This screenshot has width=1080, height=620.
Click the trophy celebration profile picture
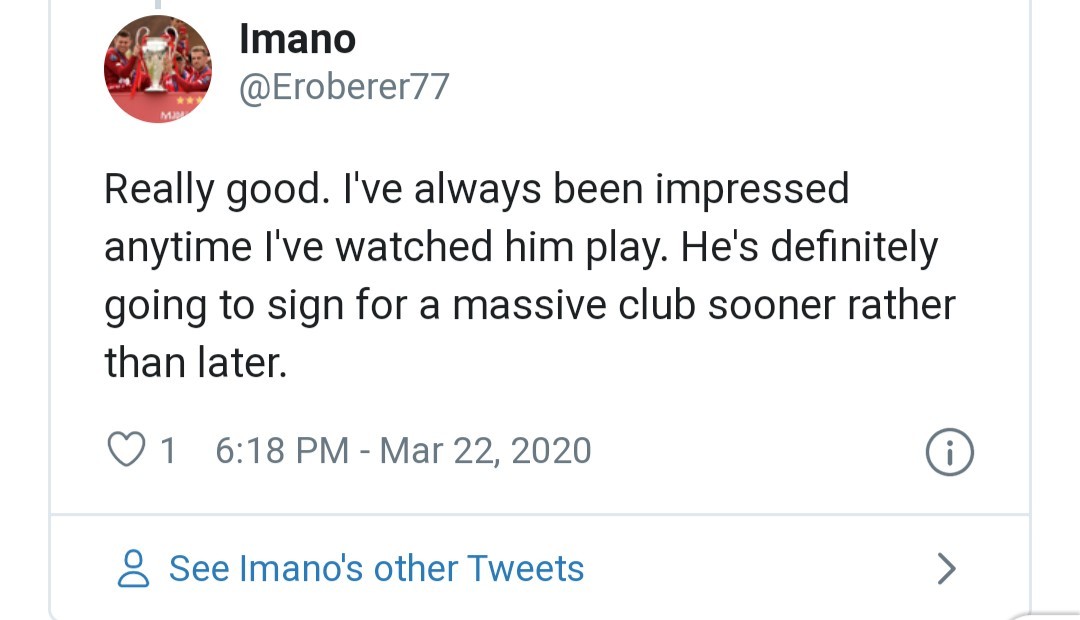pyautogui.click(x=160, y=68)
